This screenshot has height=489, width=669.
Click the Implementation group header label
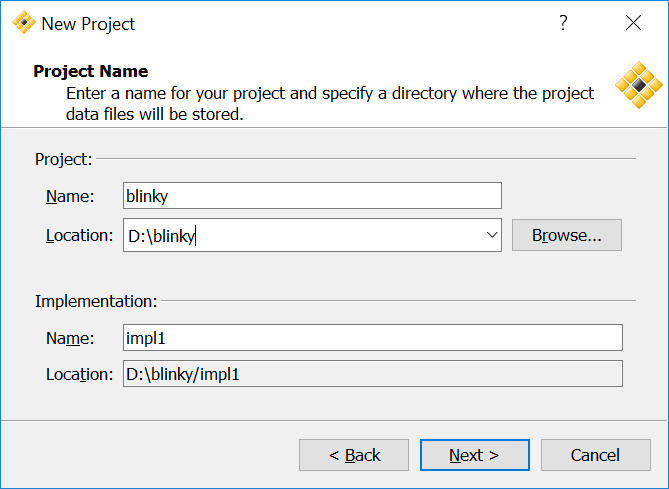coord(96,300)
